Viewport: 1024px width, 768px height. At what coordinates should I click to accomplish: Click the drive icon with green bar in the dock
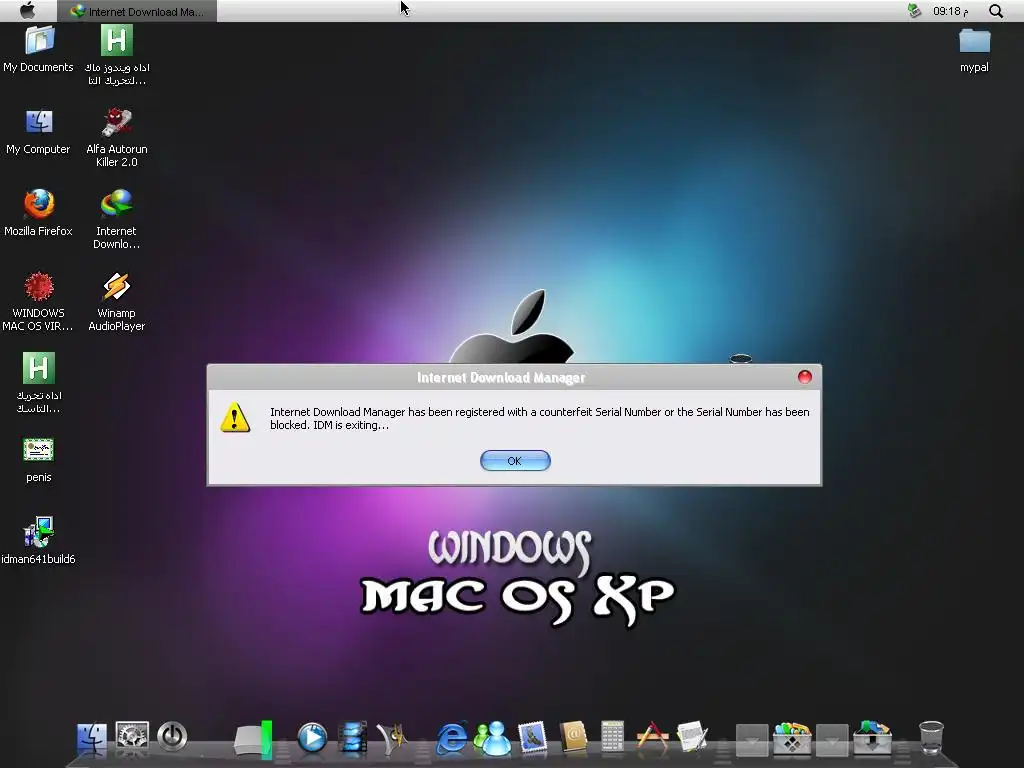[254, 739]
